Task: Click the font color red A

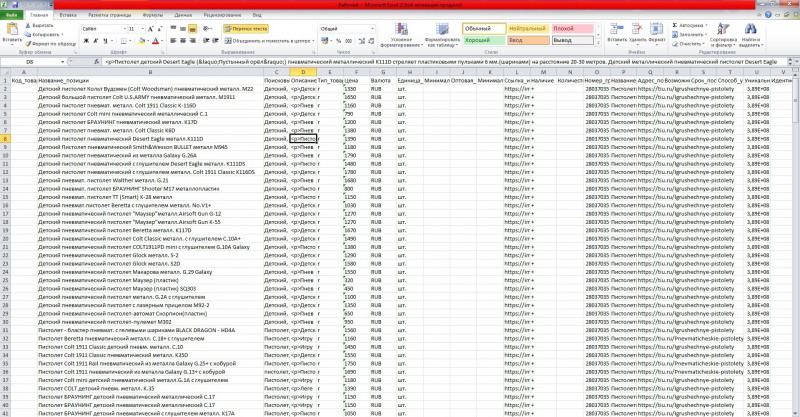Action: click(x=156, y=41)
